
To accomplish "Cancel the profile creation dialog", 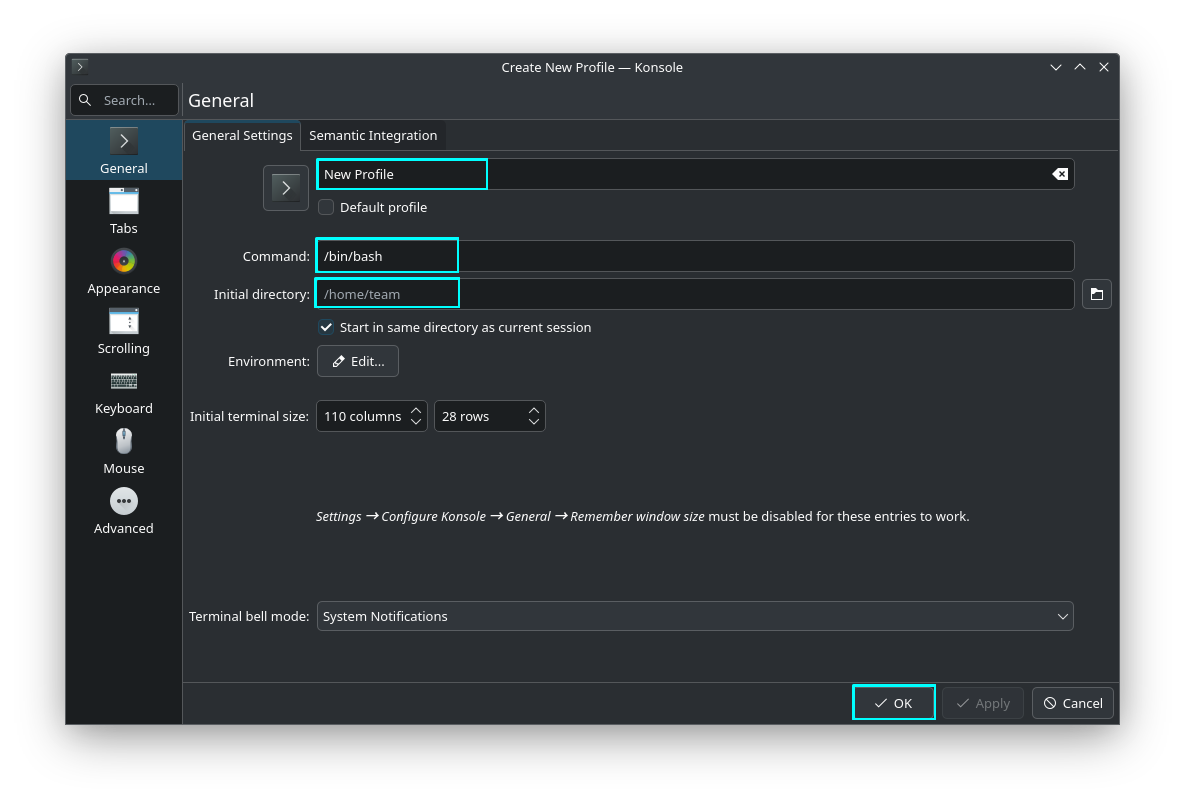I will [x=1072, y=702].
